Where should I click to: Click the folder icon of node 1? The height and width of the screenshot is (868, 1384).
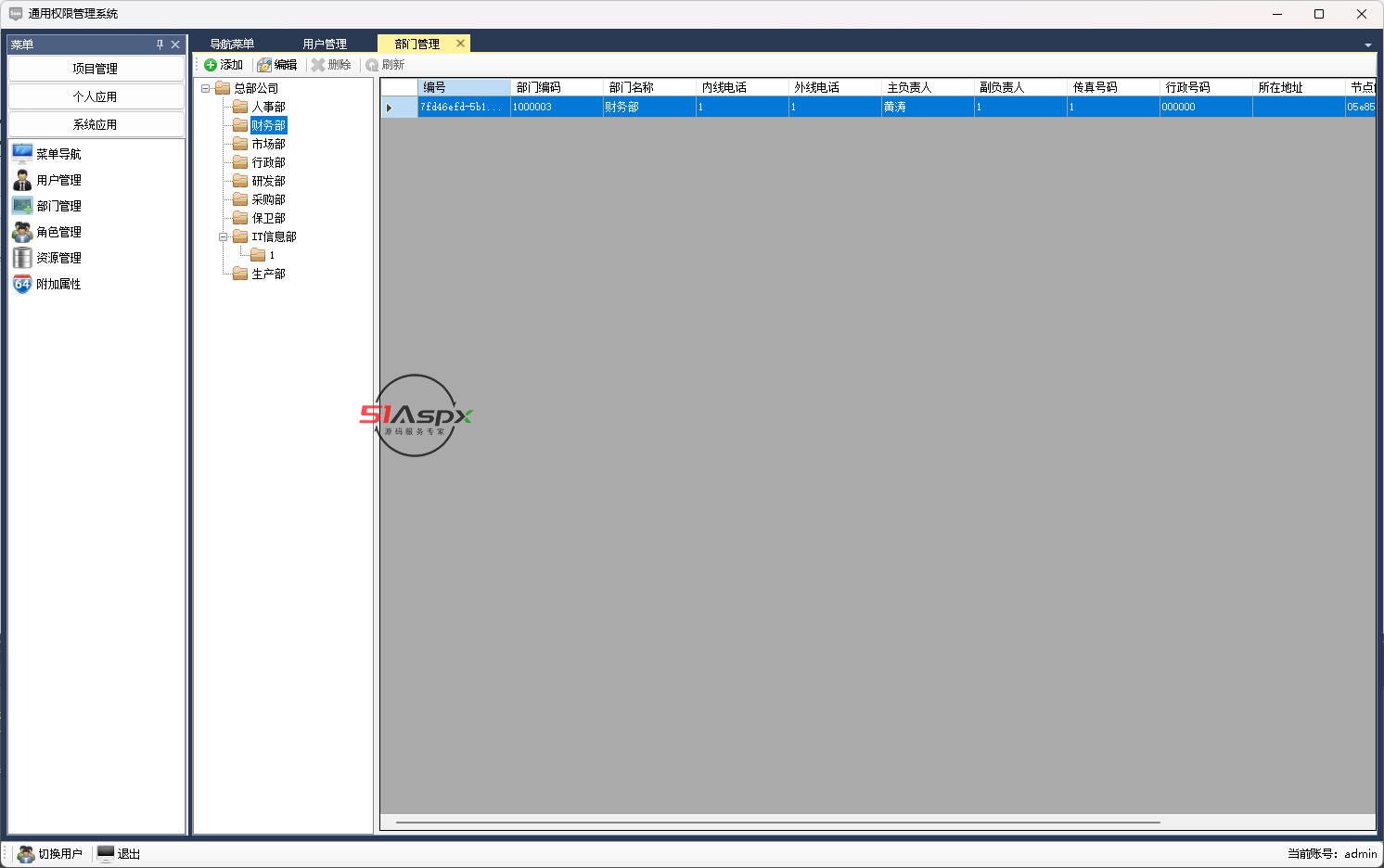258,255
